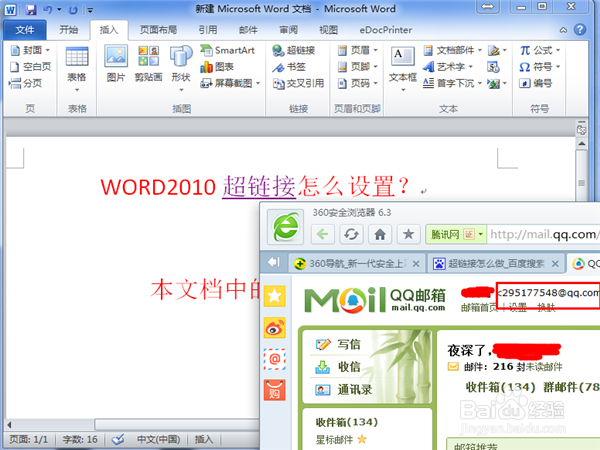Switch to the Home (开始) tab
Image resolution: width=600 pixels, height=450 pixels.
pos(69,30)
